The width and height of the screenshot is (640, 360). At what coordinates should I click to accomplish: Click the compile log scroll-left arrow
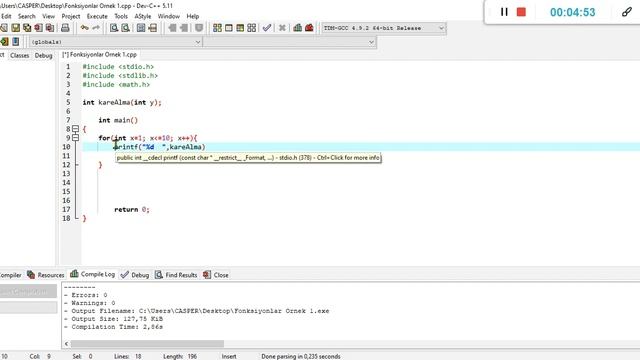[67, 344]
